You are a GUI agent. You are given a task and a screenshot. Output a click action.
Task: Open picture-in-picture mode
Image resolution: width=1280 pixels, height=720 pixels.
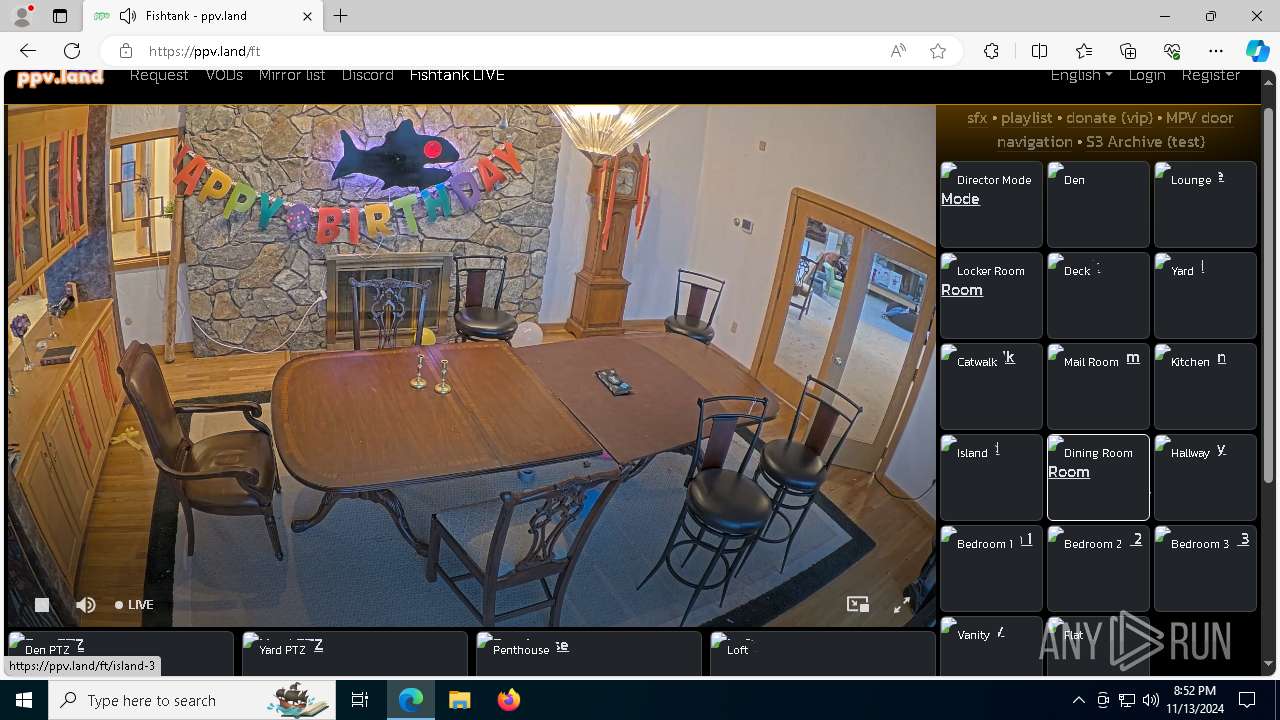[858, 604]
